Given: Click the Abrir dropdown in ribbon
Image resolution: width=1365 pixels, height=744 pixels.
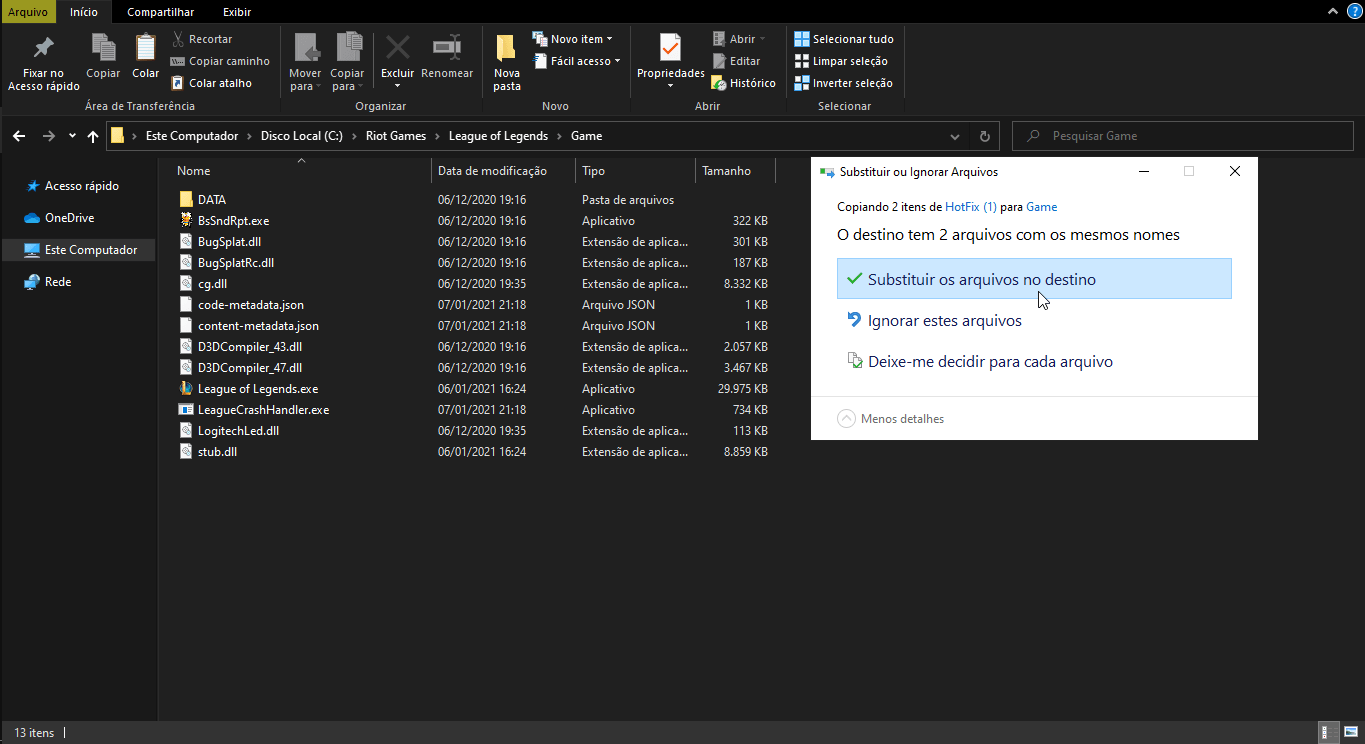Looking at the screenshot, I should coord(739,39).
